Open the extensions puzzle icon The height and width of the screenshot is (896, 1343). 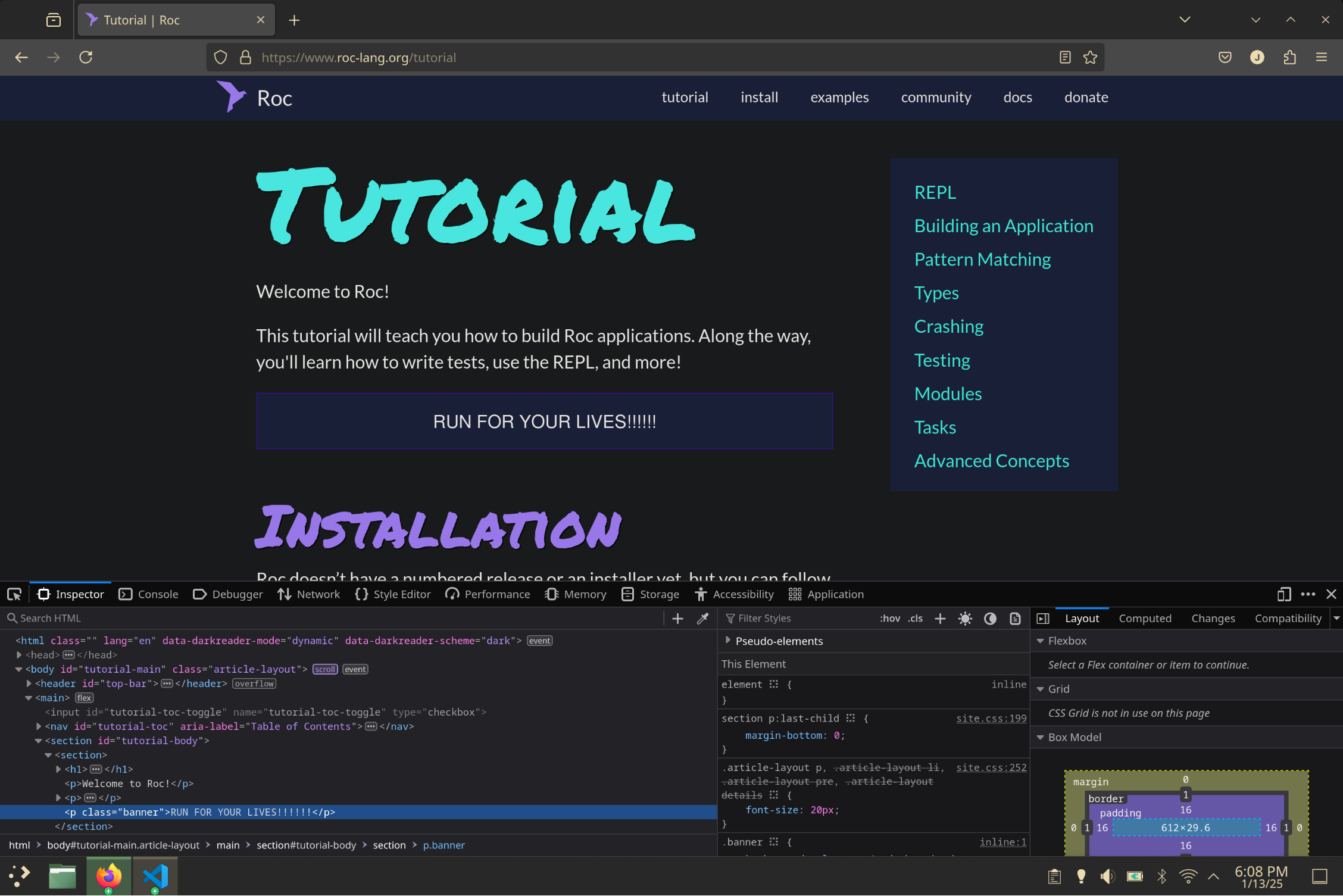coord(1289,57)
